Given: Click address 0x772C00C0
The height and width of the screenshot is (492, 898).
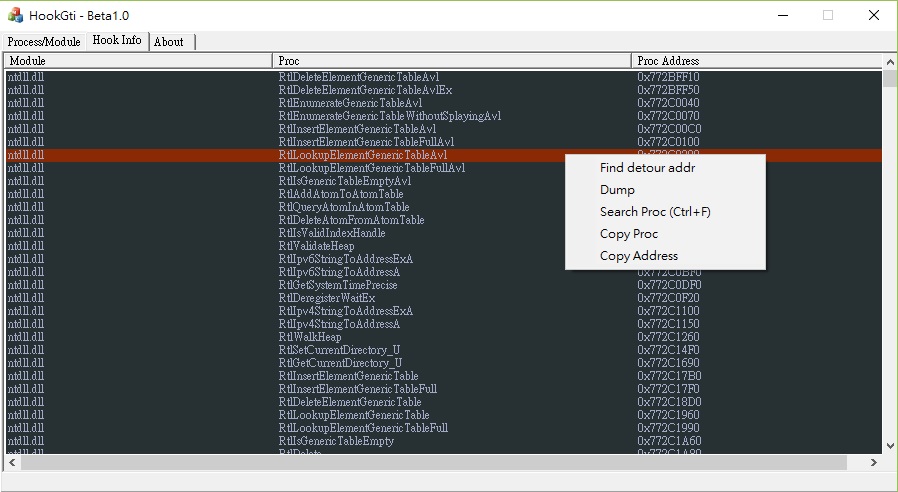Looking at the screenshot, I should pos(669,129).
